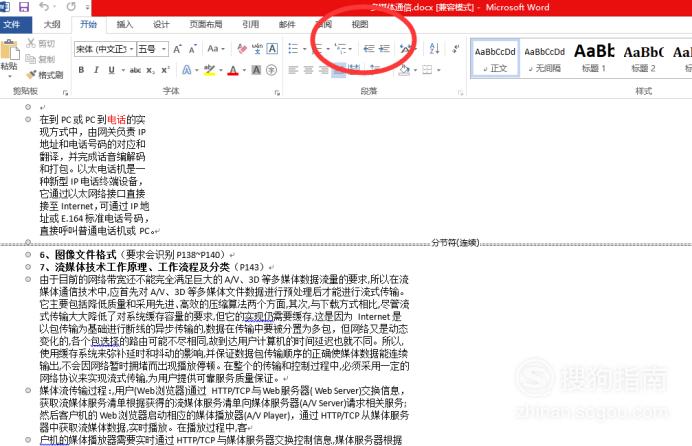Viewport: 692px width, 446px height.
Task: Apply the 无间隔 no spacing style
Action: 545,59
